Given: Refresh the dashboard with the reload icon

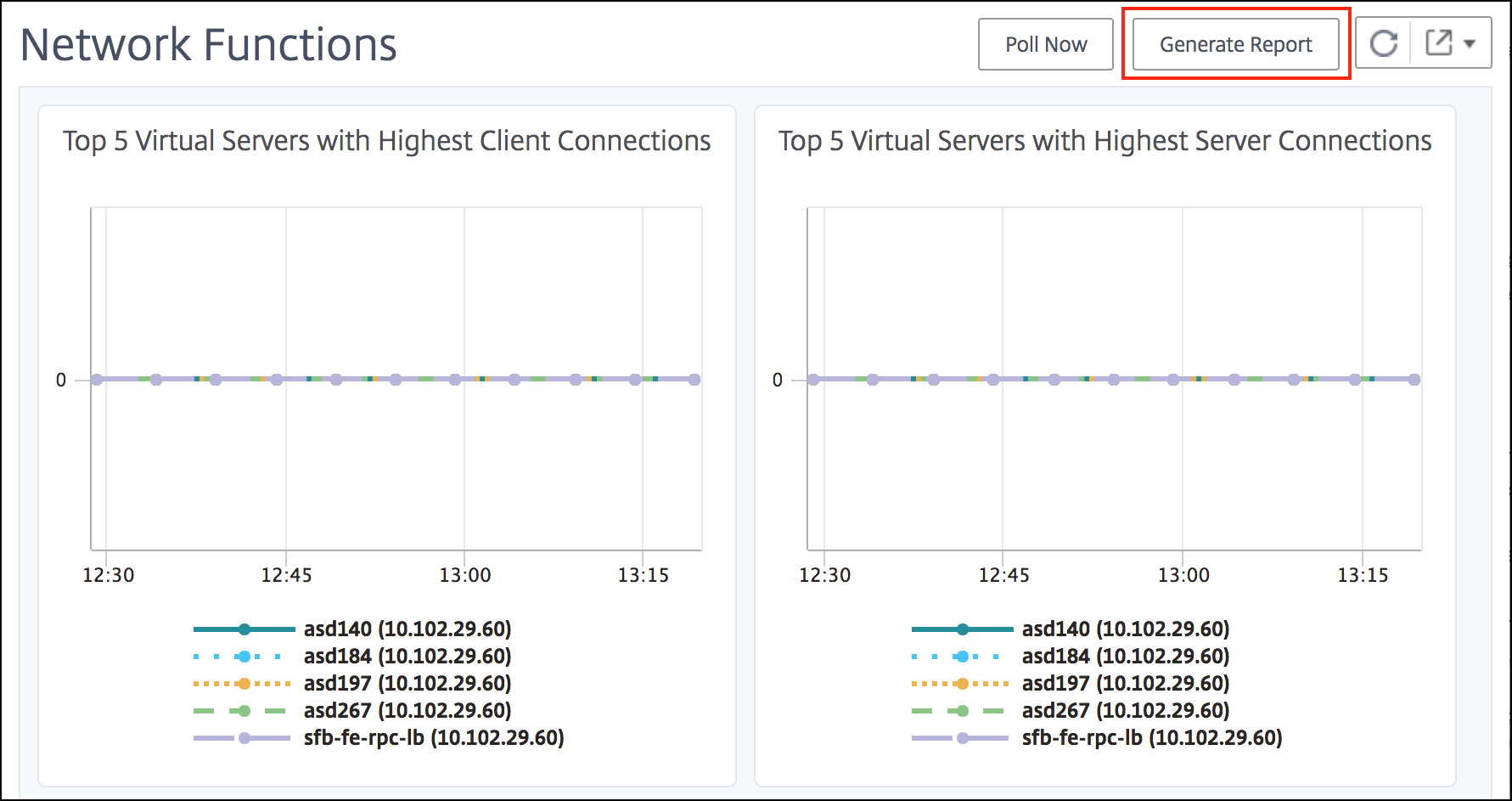Looking at the screenshot, I should [x=1384, y=42].
